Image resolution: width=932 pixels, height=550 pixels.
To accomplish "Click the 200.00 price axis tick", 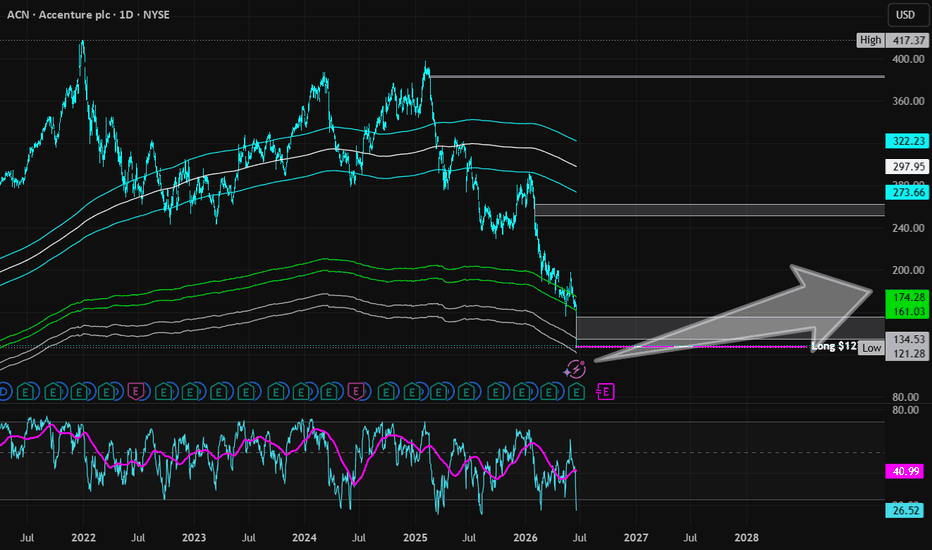I will (908, 270).
